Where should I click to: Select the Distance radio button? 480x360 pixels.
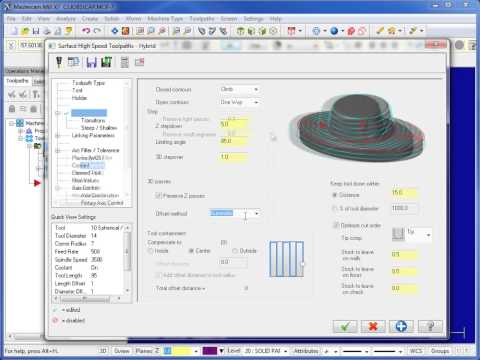(335, 195)
